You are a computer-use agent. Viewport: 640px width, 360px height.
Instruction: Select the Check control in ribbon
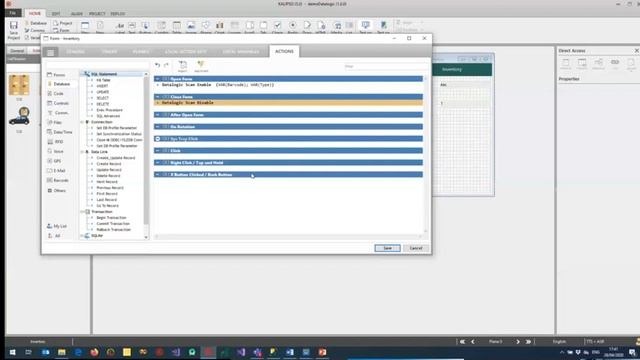click(277, 28)
